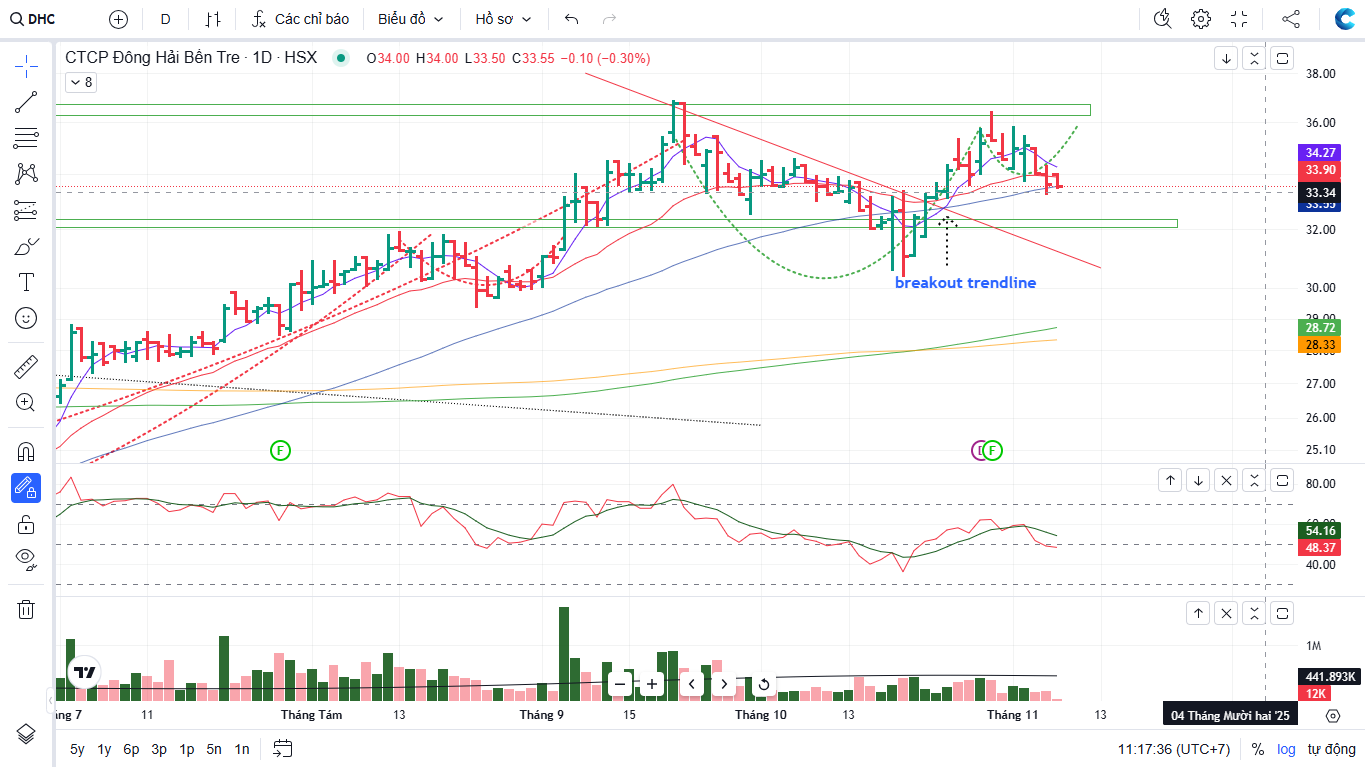
Task: Expand the collapsed indicators legend showing 8
Action: pyautogui.click(x=80, y=83)
